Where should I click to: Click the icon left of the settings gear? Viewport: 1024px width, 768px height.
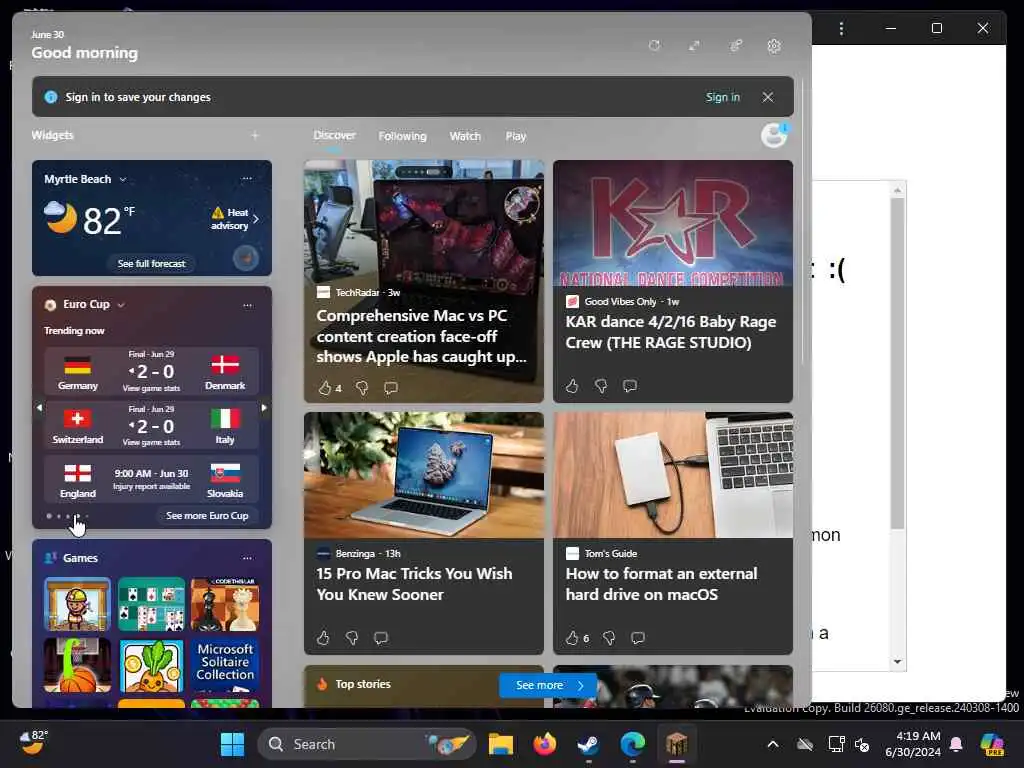[x=735, y=46]
